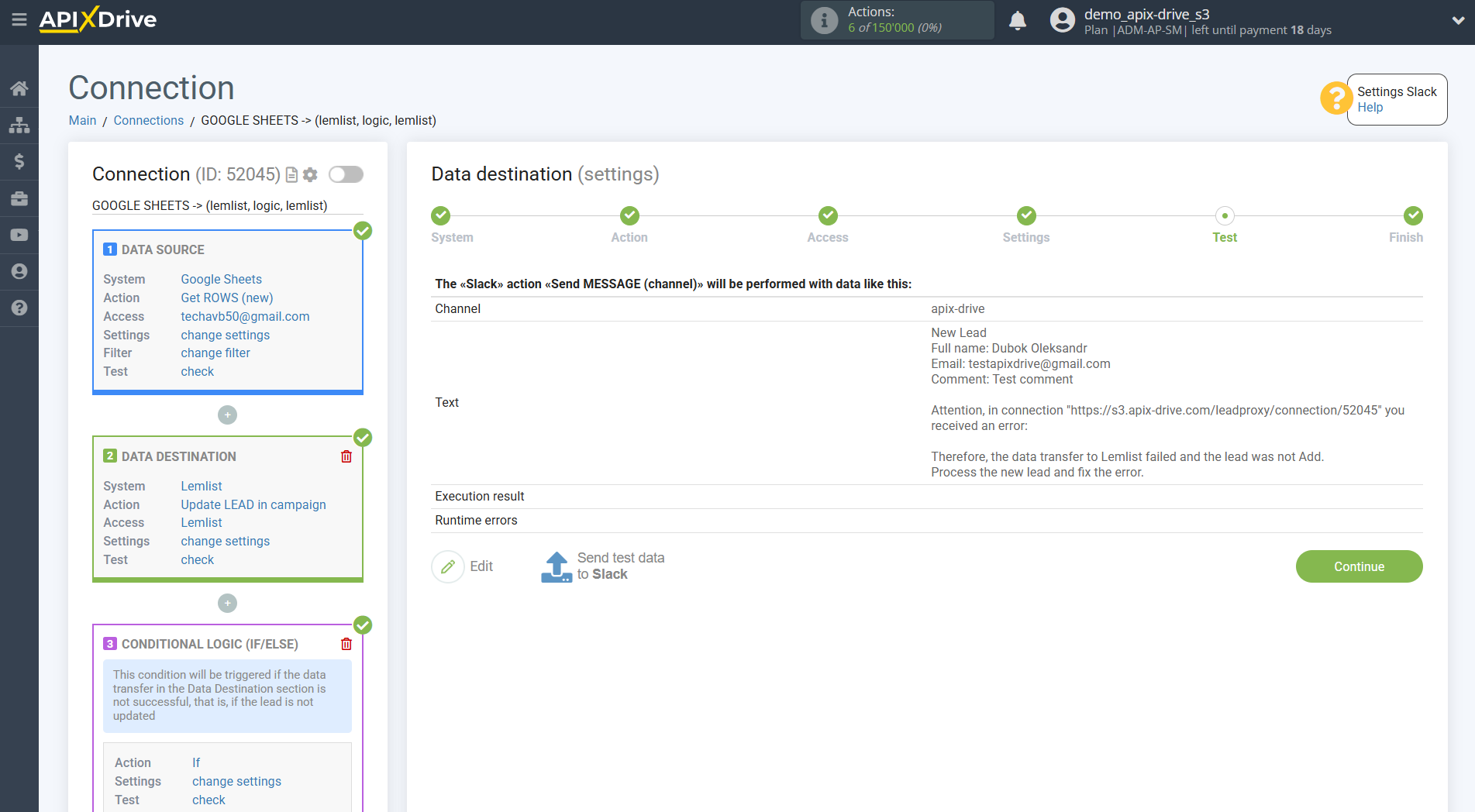Click the CONDITIONAL LOGIC (IF/ELSE) header

209,644
